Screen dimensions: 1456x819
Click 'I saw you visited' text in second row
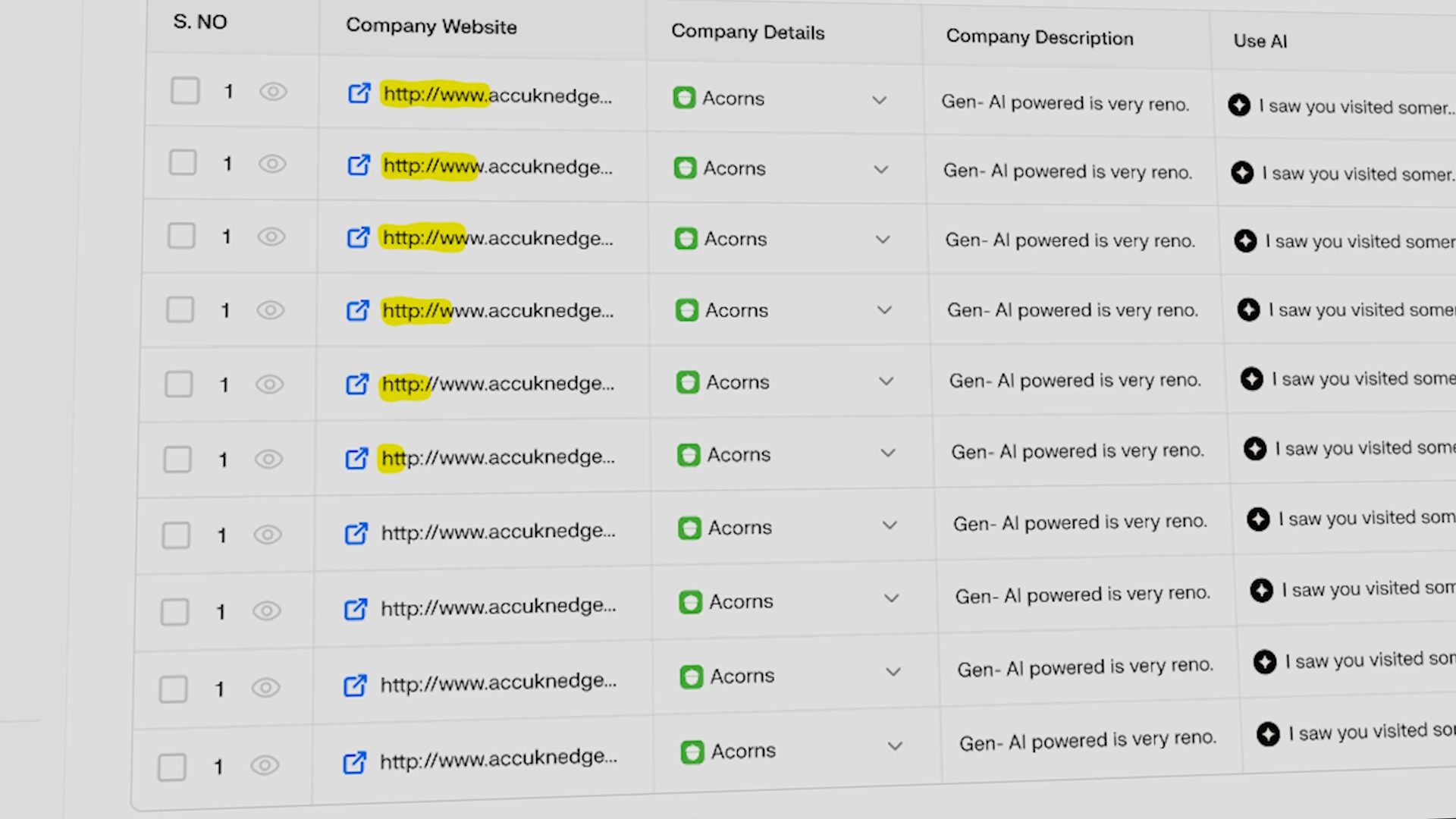1358,174
